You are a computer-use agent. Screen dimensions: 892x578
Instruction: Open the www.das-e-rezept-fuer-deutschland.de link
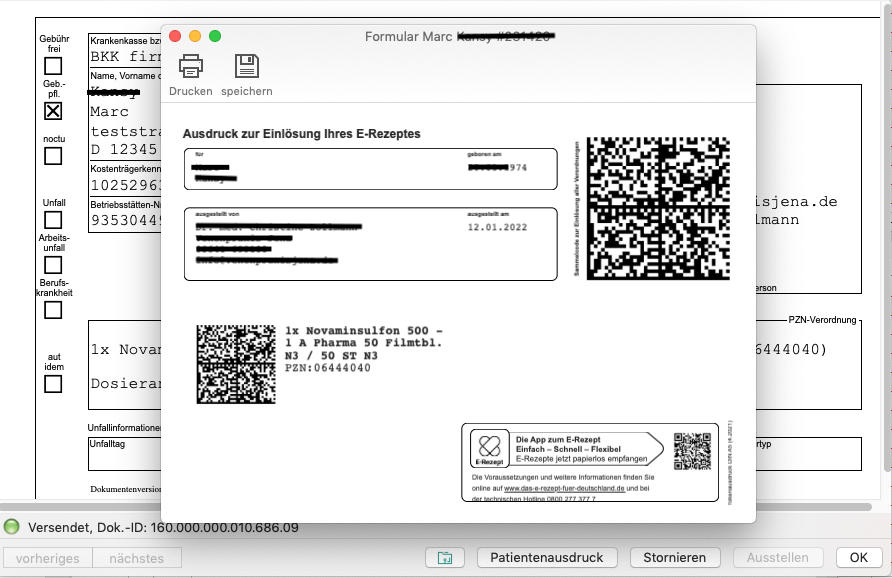[x=564, y=488]
